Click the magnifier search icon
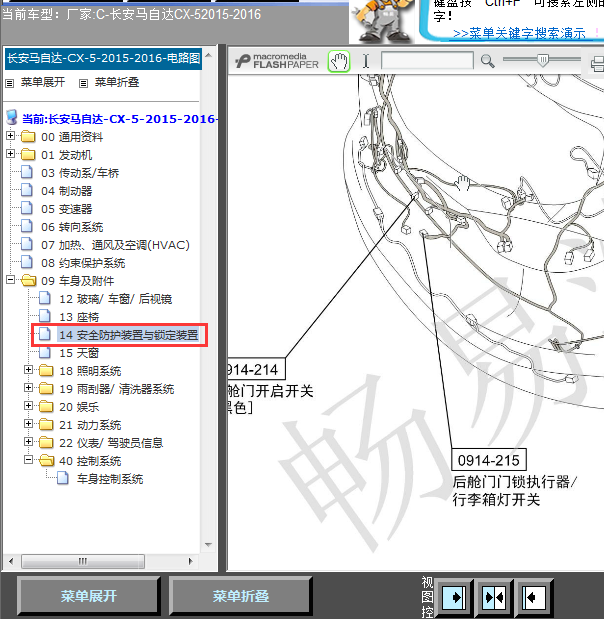The height and width of the screenshot is (619, 604). pos(488,61)
